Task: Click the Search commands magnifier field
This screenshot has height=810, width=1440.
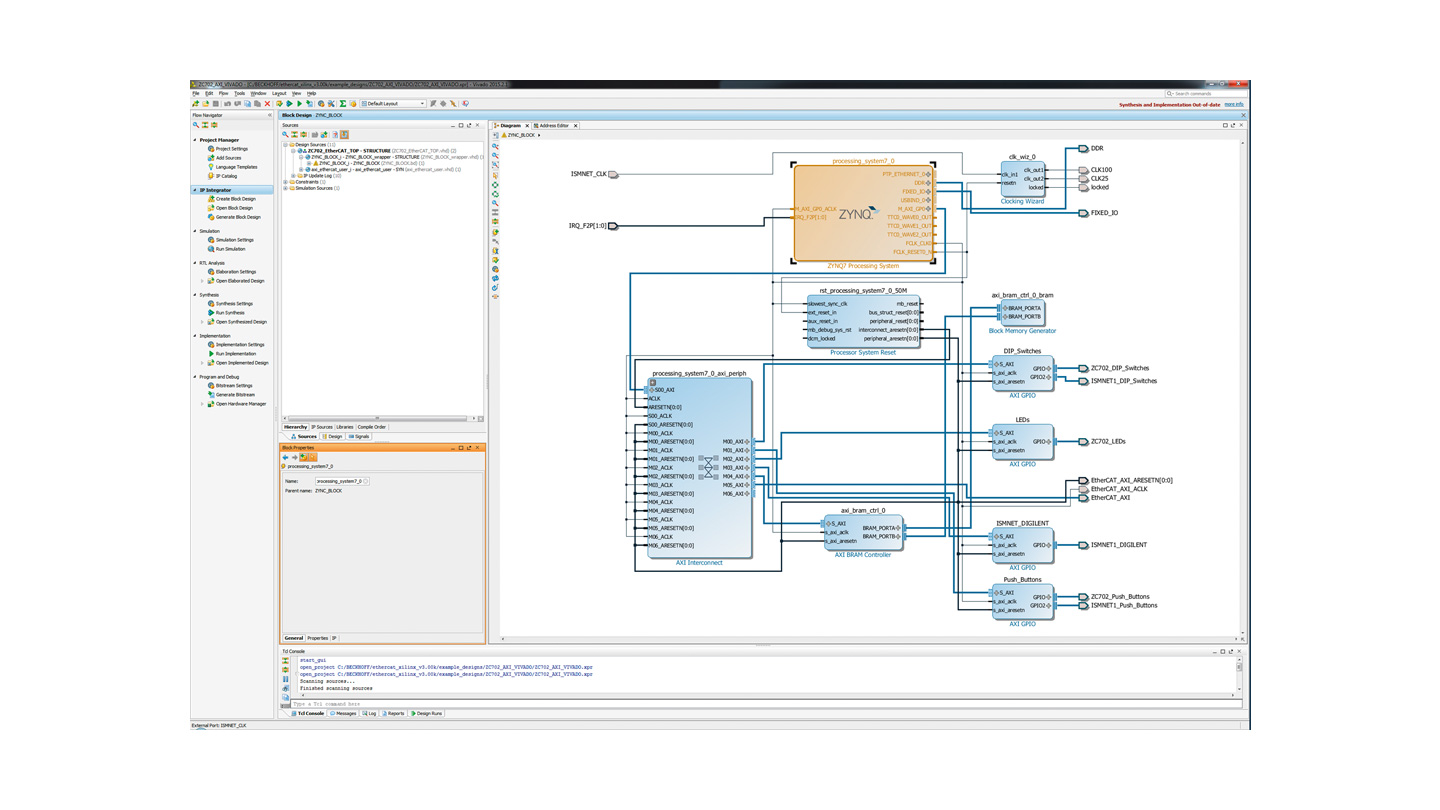Action: click(1204, 93)
